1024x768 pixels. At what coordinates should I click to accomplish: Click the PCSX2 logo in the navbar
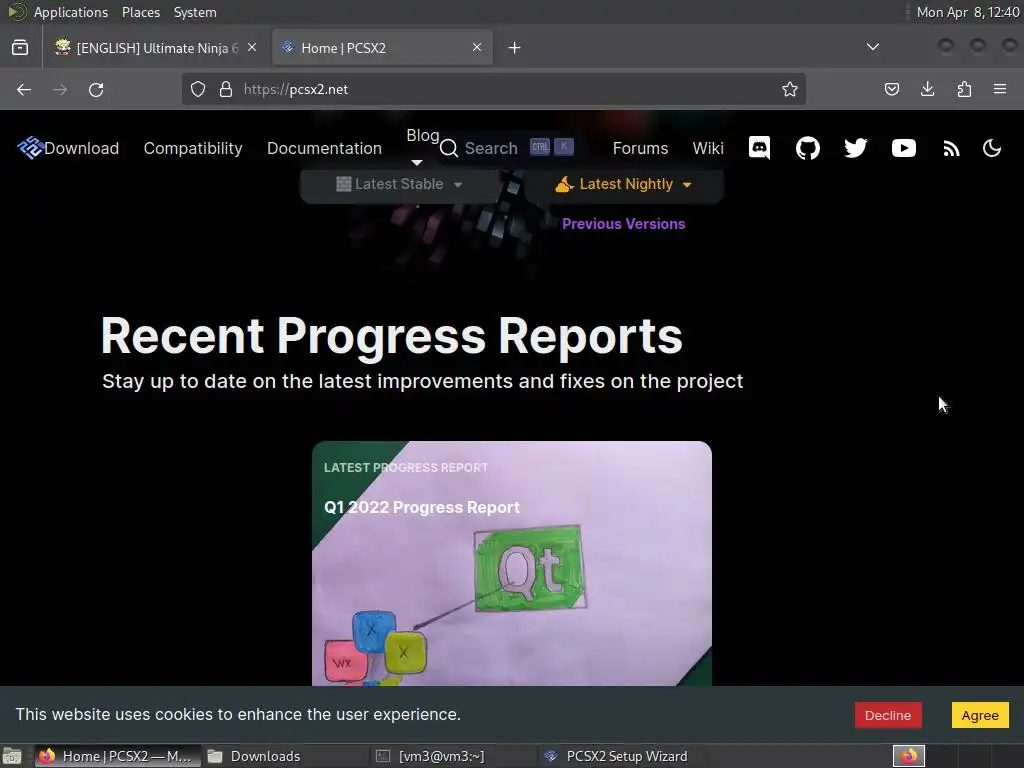[30, 148]
